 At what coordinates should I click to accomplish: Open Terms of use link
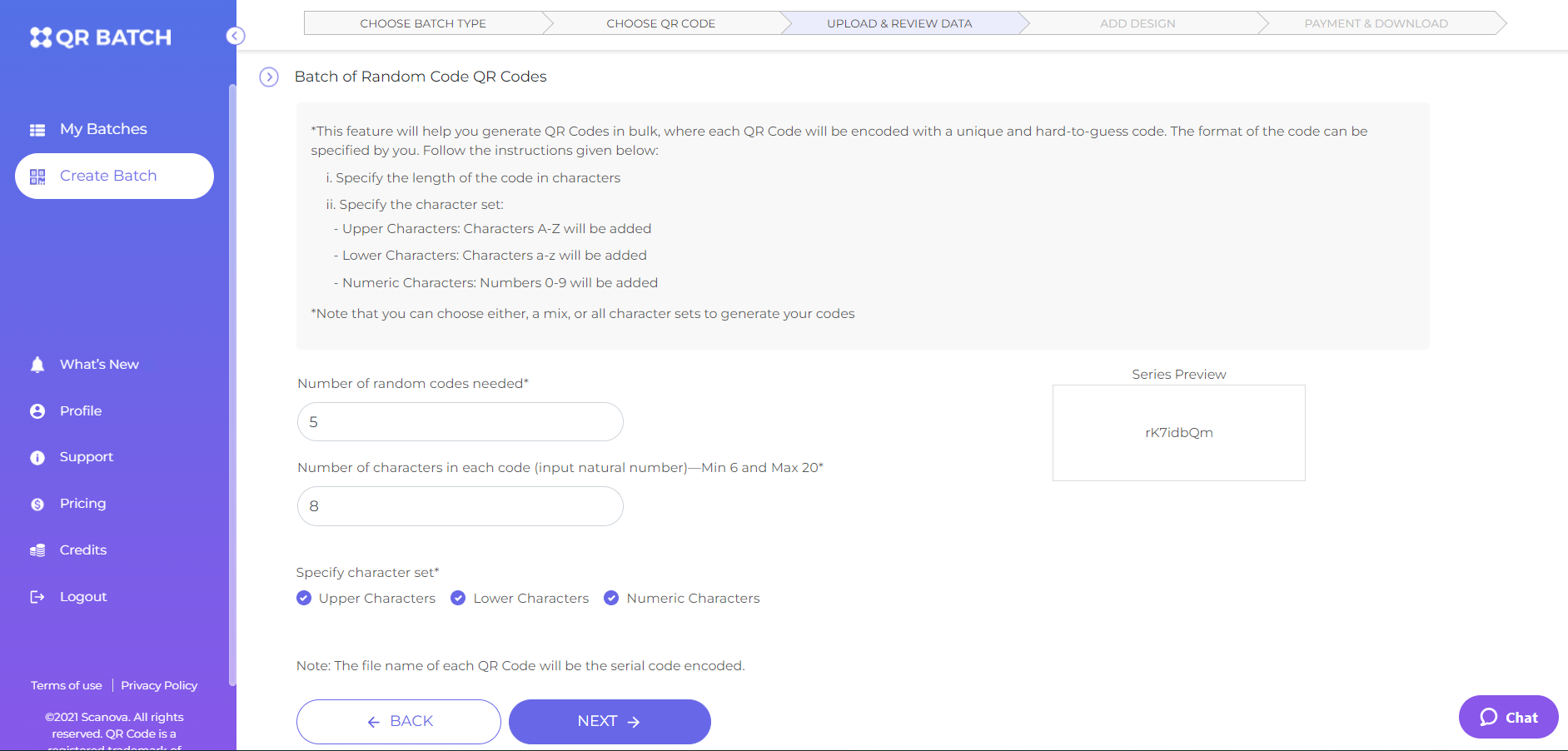tap(67, 686)
